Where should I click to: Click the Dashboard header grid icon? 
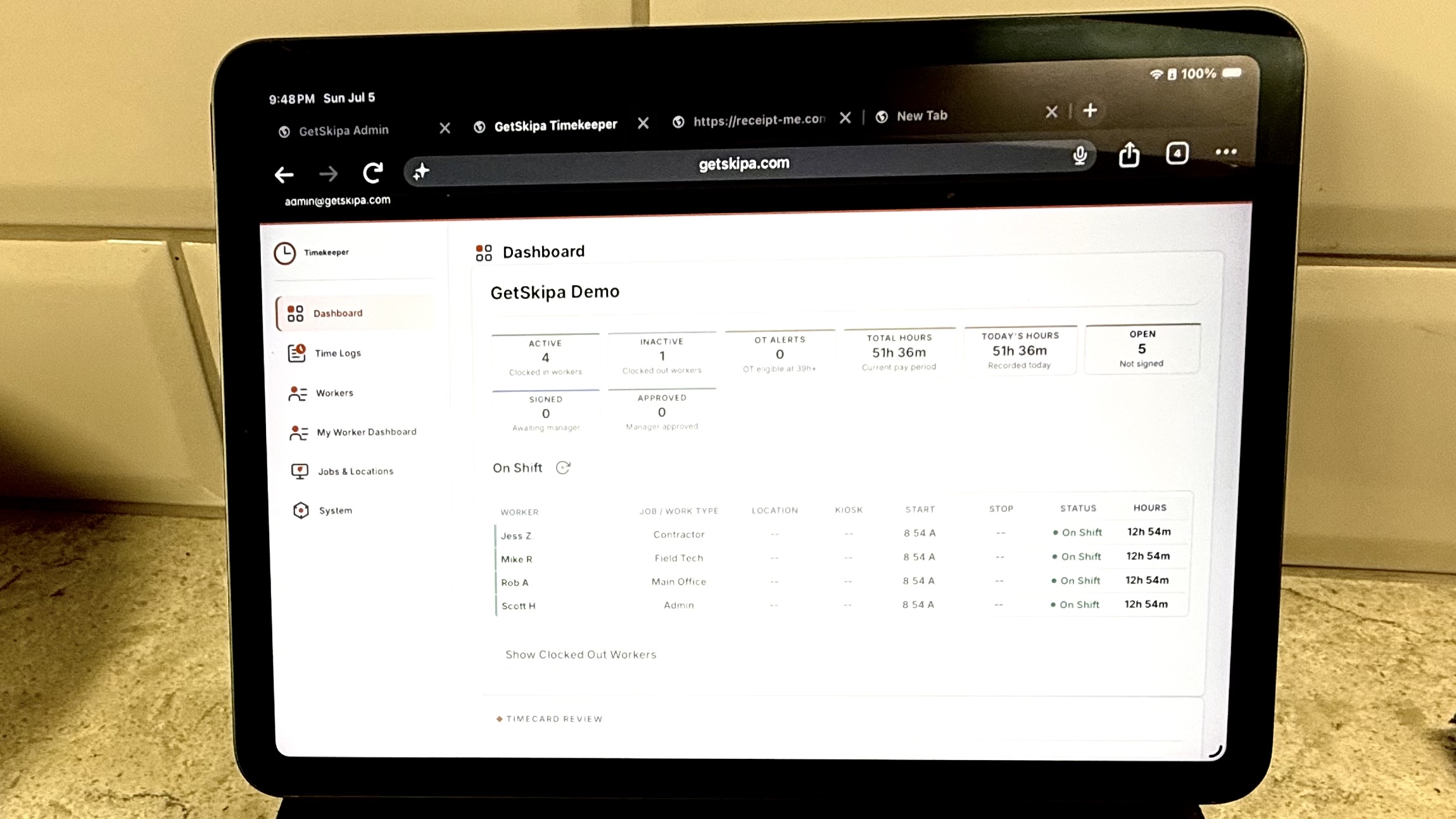(x=484, y=253)
